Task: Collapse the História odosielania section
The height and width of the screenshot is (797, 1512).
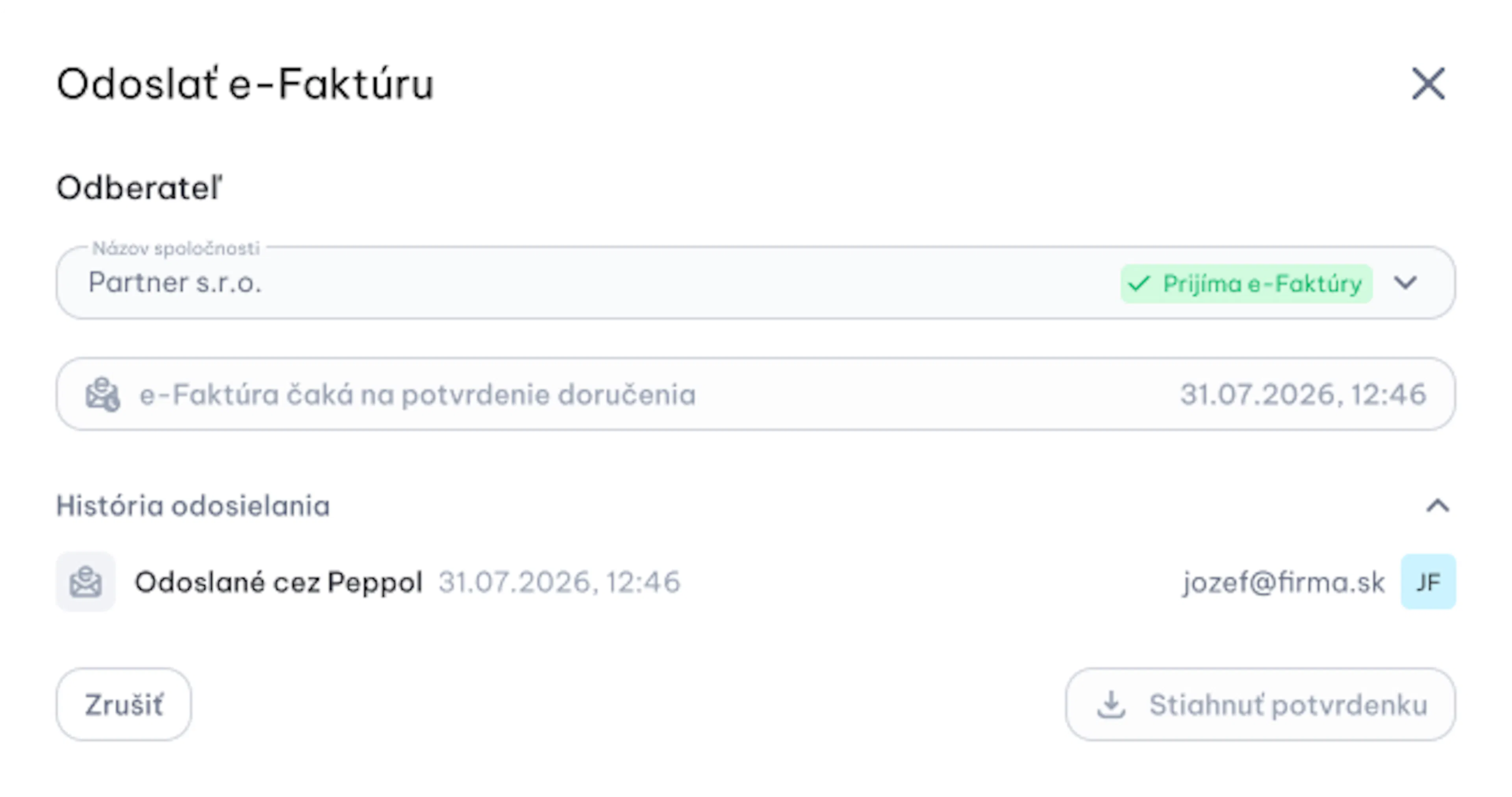Action: pos(1438,506)
